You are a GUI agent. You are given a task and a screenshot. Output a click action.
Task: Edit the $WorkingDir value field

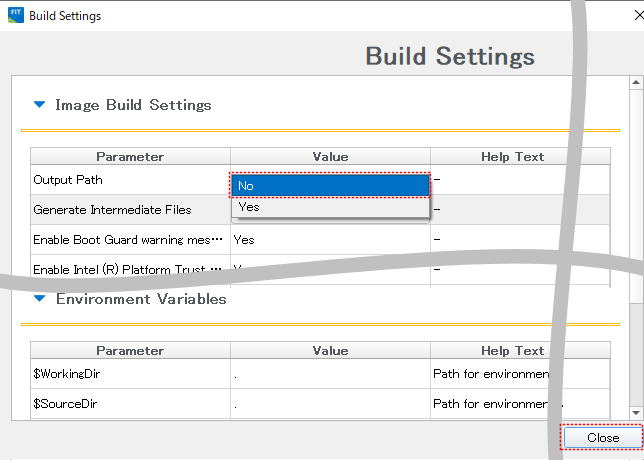coord(330,374)
